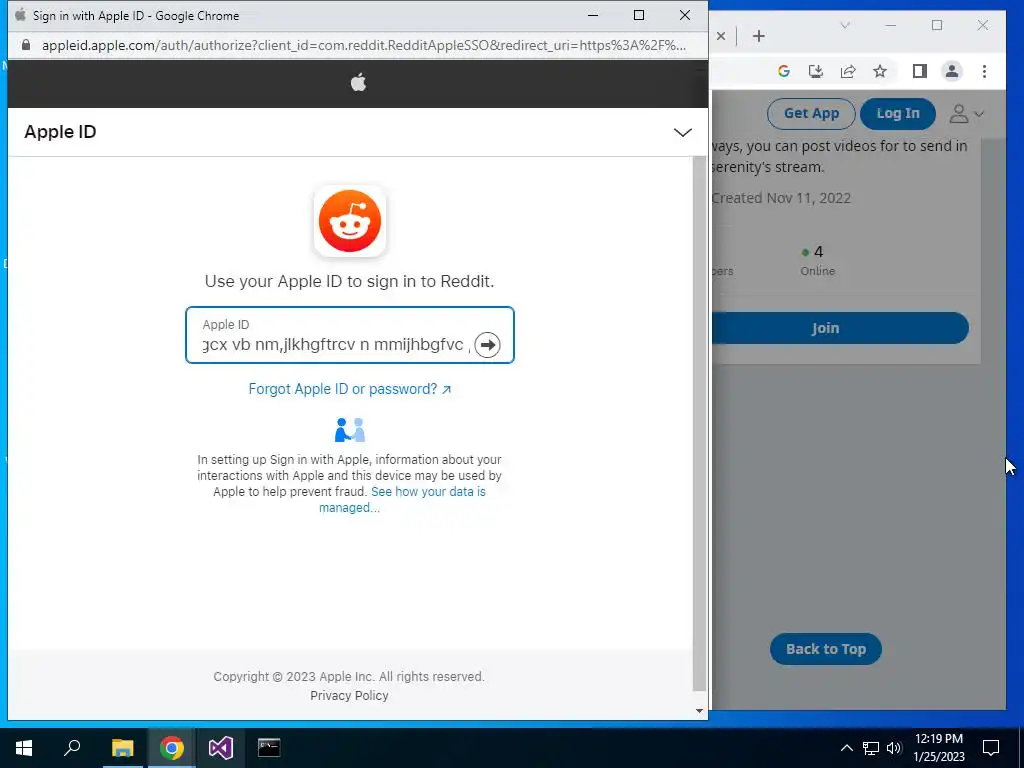Click the Google icon in Chrome toolbar
This screenshot has height=768, width=1024.
coord(784,71)
